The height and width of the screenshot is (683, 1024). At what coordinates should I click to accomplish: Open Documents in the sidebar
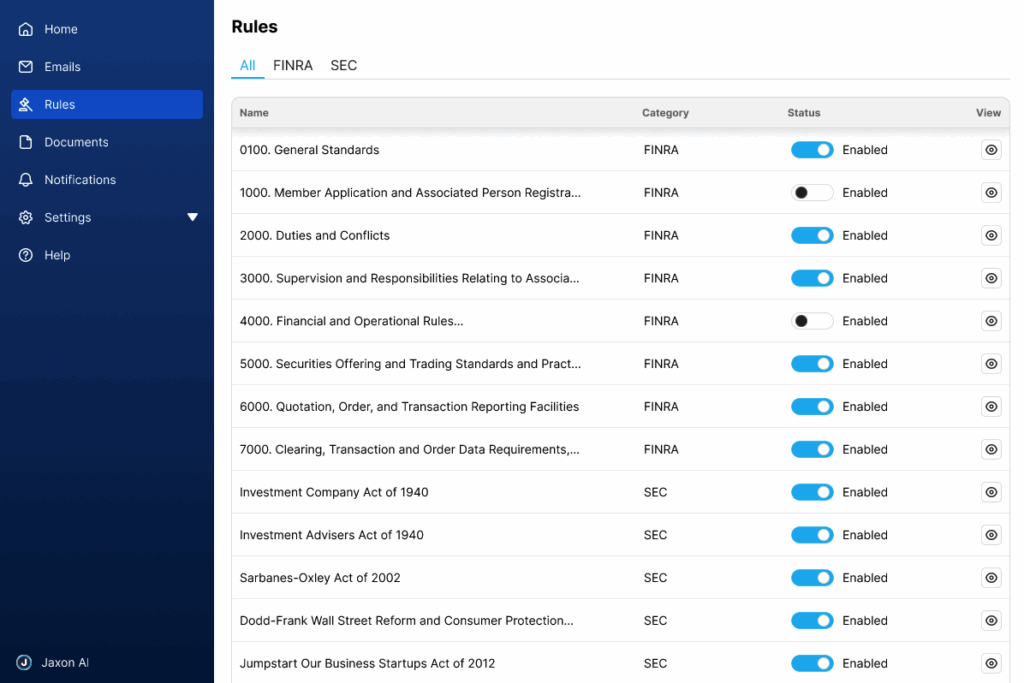(76, 142)
